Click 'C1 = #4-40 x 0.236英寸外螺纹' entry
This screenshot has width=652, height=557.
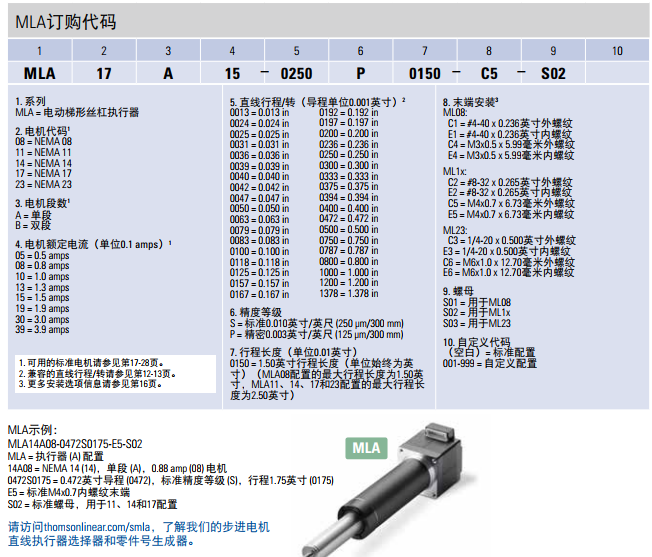pos(510,123)
